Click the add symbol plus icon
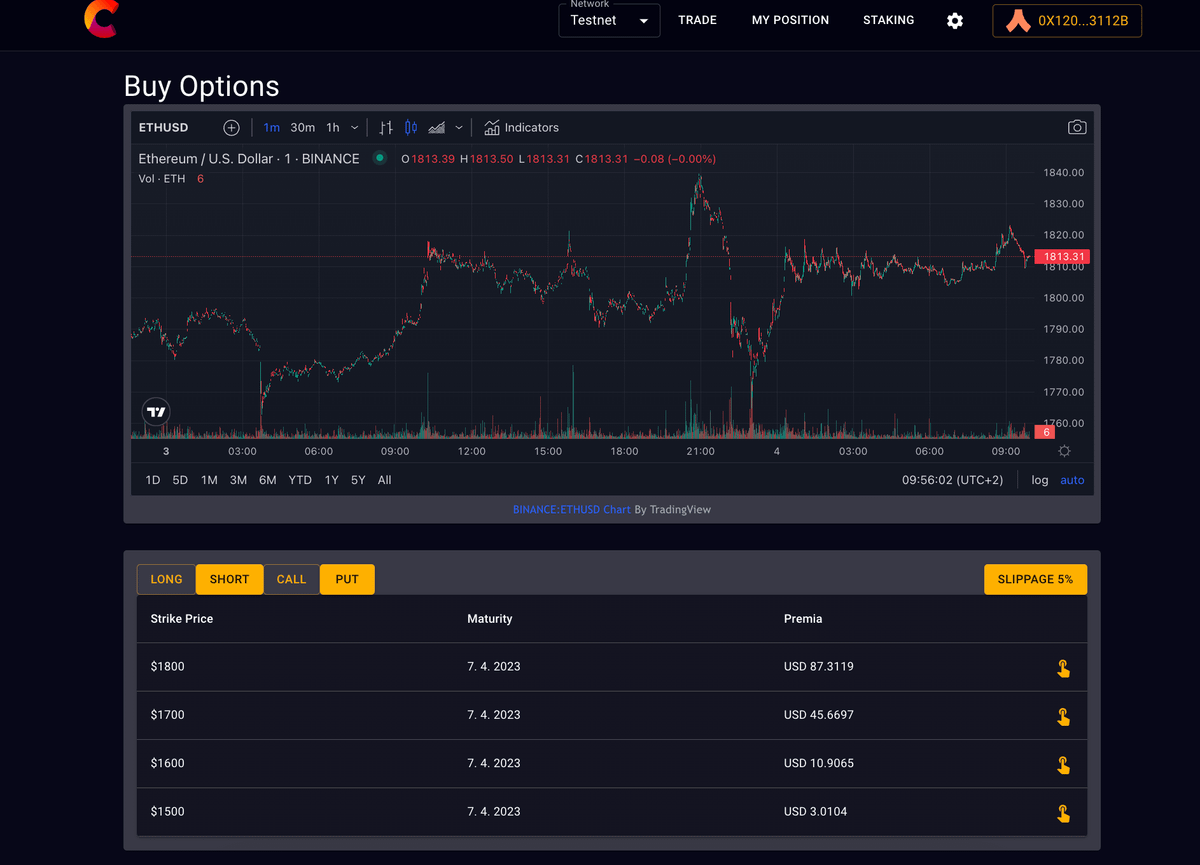 pos(231,128)
